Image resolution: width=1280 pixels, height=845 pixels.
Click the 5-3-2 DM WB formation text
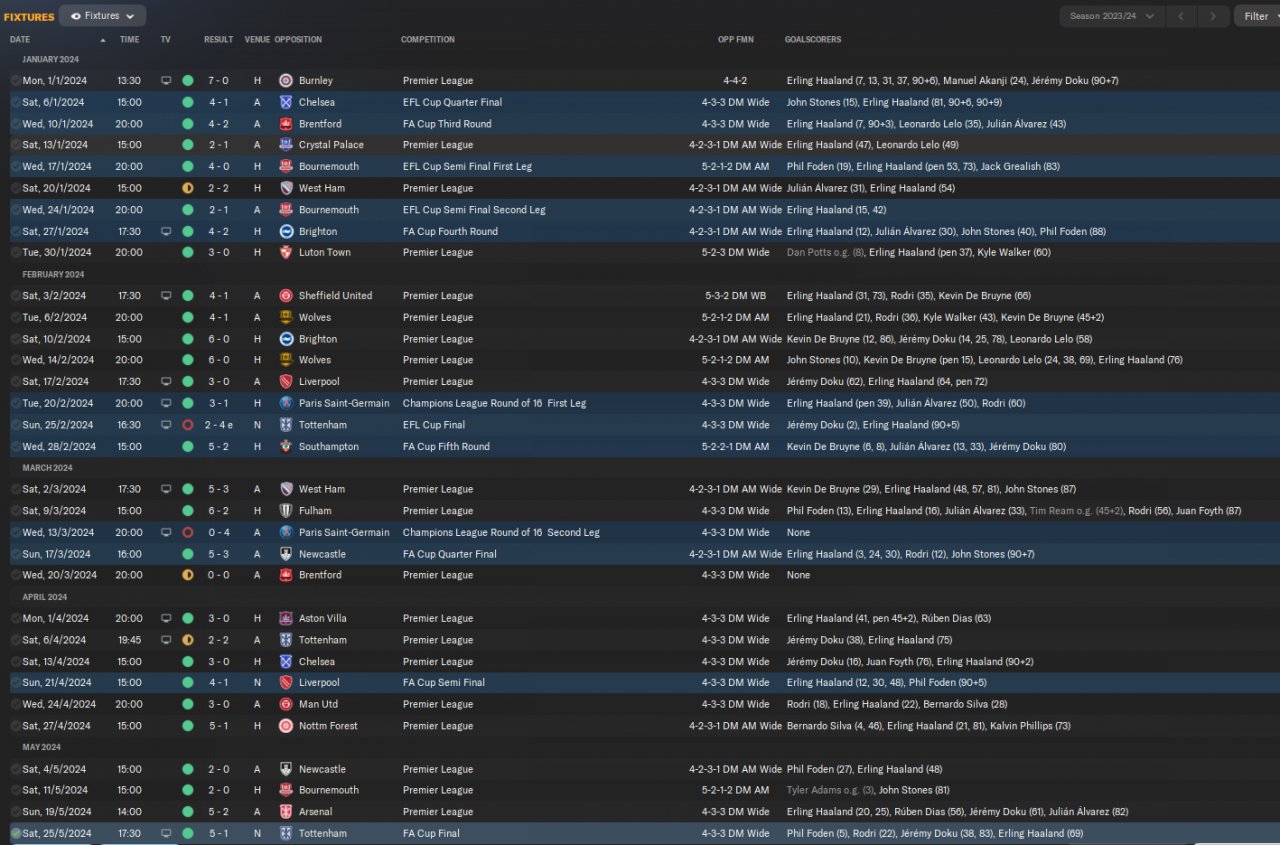point(737,296)
